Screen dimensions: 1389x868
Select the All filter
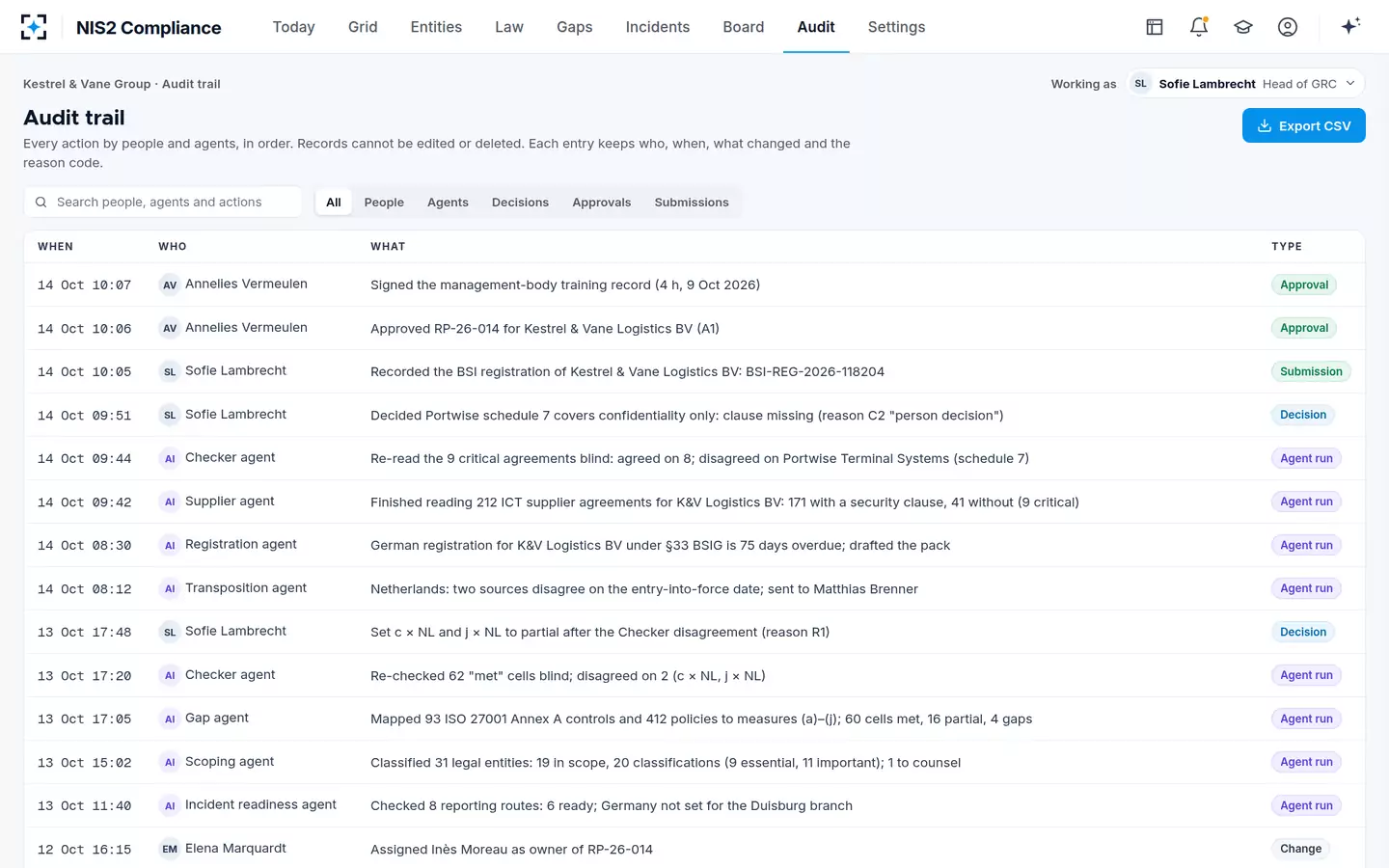[334, 203]
